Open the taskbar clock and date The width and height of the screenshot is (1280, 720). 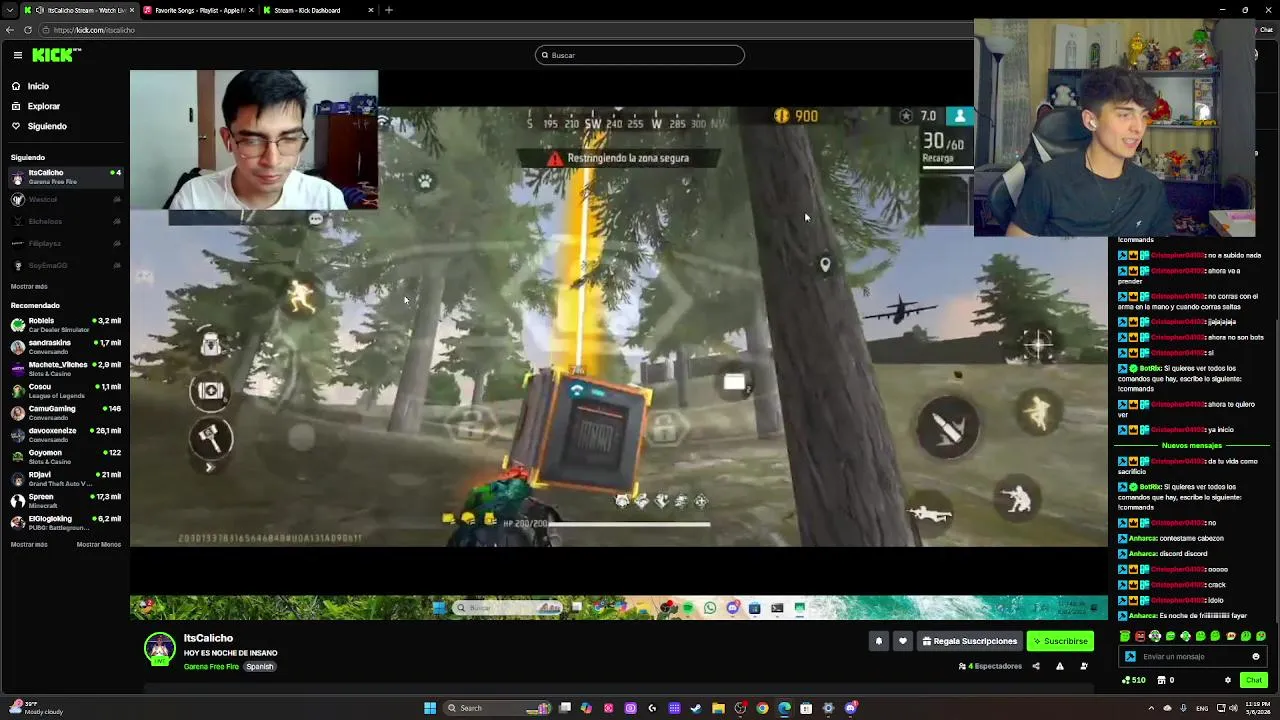(1260, 708)
